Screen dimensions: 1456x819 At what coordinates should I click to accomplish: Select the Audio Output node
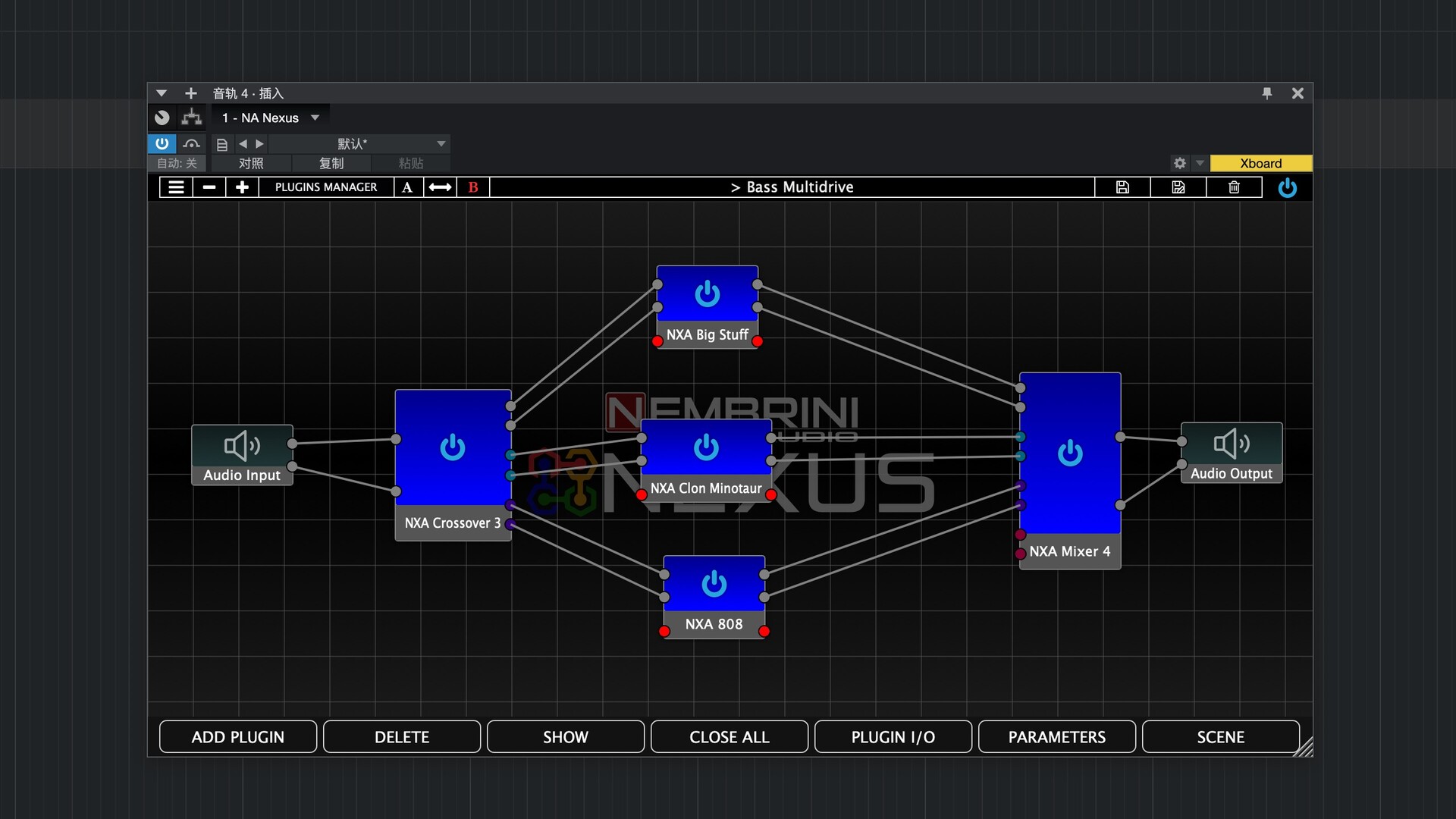(x=1232, y=453)
